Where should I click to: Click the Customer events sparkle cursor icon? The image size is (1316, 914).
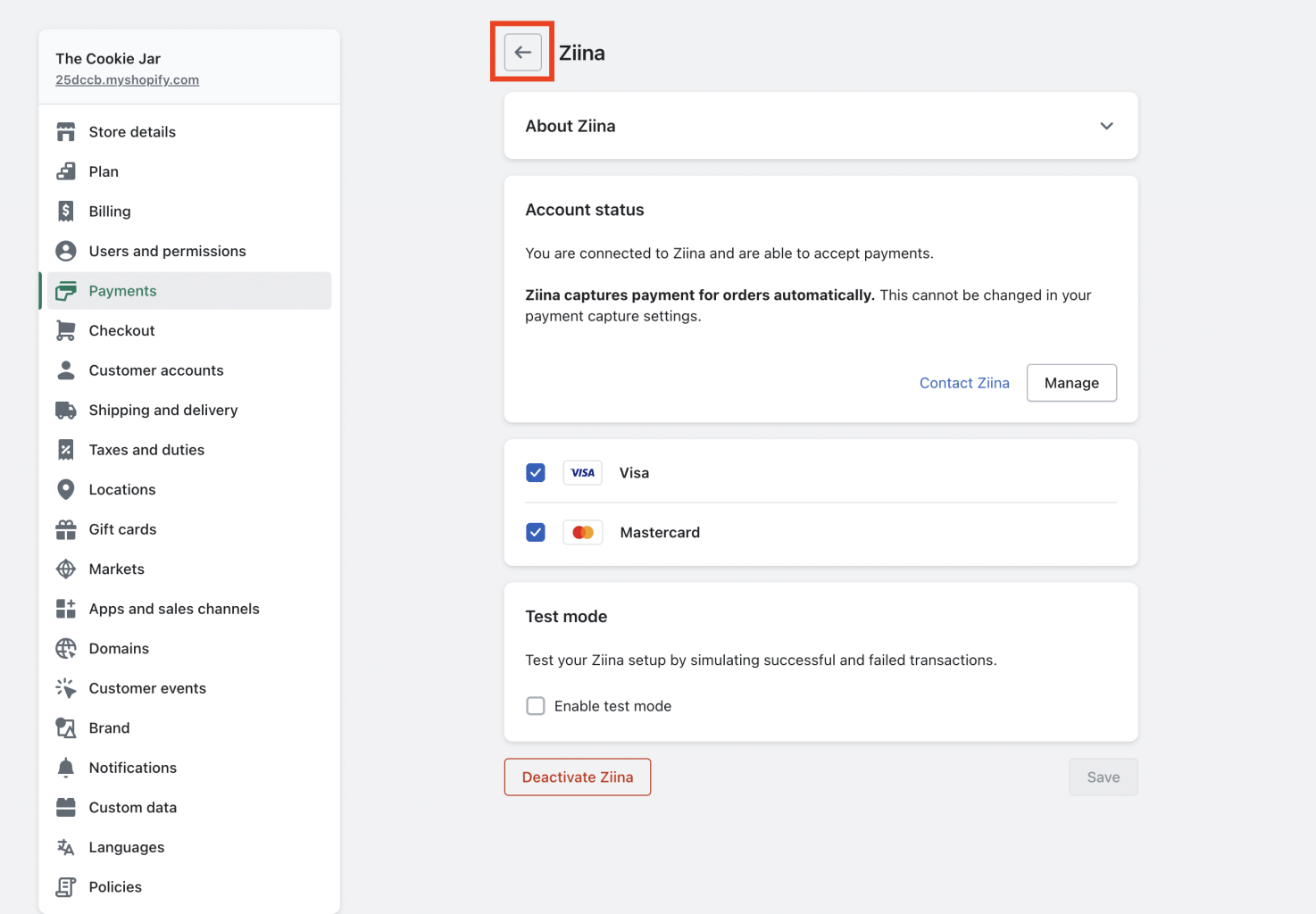pos(66,688)
